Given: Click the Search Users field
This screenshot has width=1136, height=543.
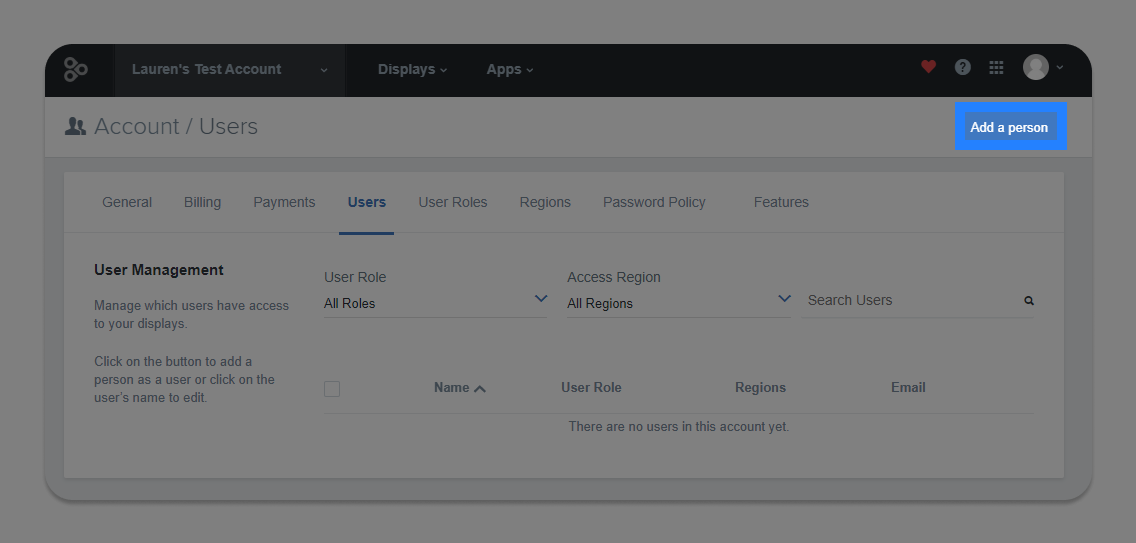Looking at the screenshot, I should [917, 301].
